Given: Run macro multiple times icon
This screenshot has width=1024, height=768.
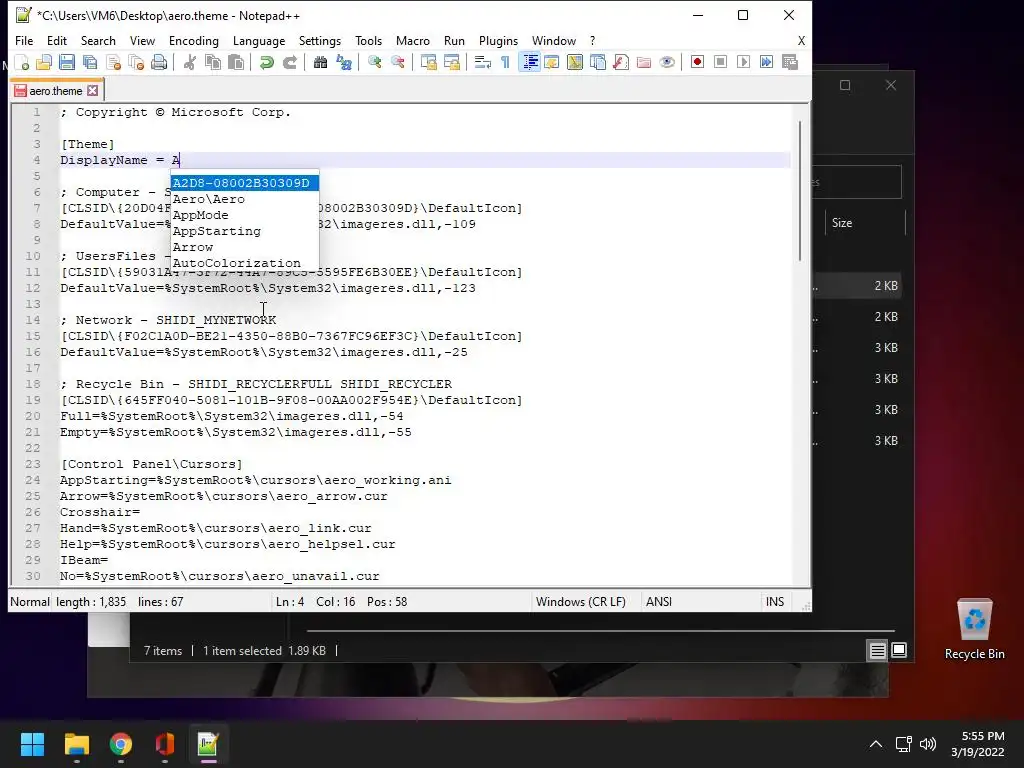Looking at the screenshot, I should [767, 62].
